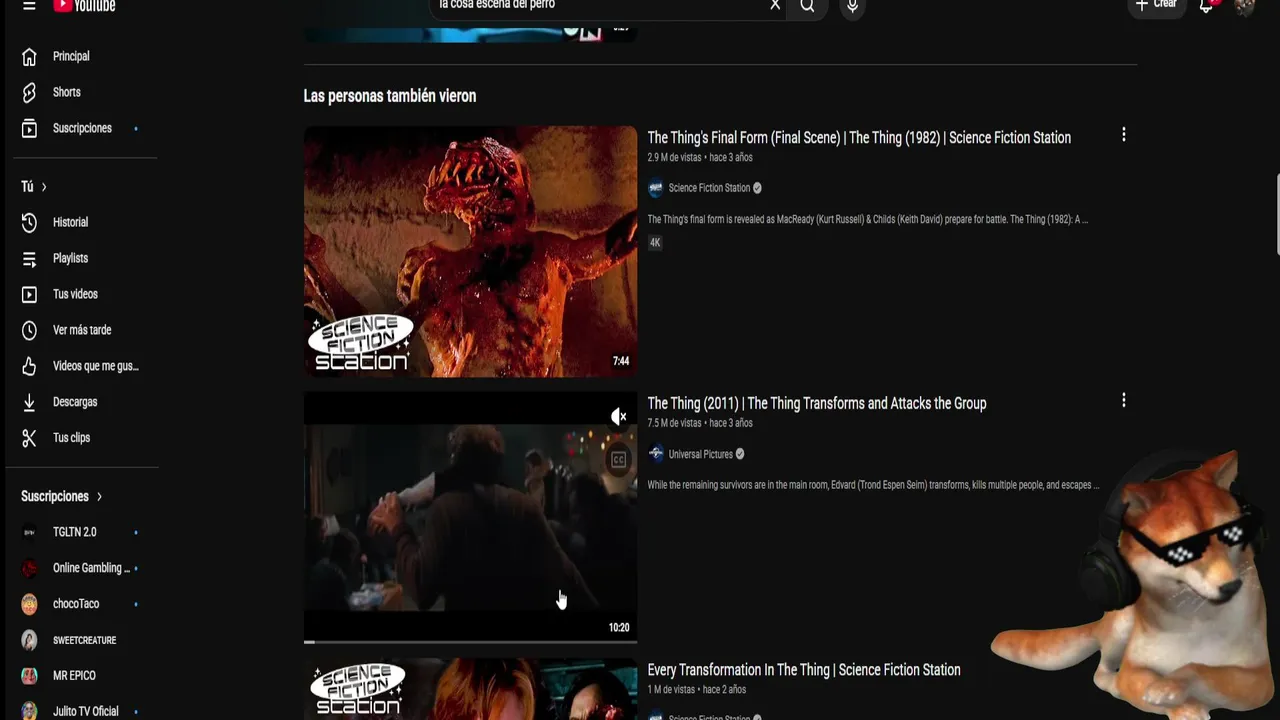The image size is (1280, 720).
Task: Open the account avatar menu
Action: coord(1245,6)
